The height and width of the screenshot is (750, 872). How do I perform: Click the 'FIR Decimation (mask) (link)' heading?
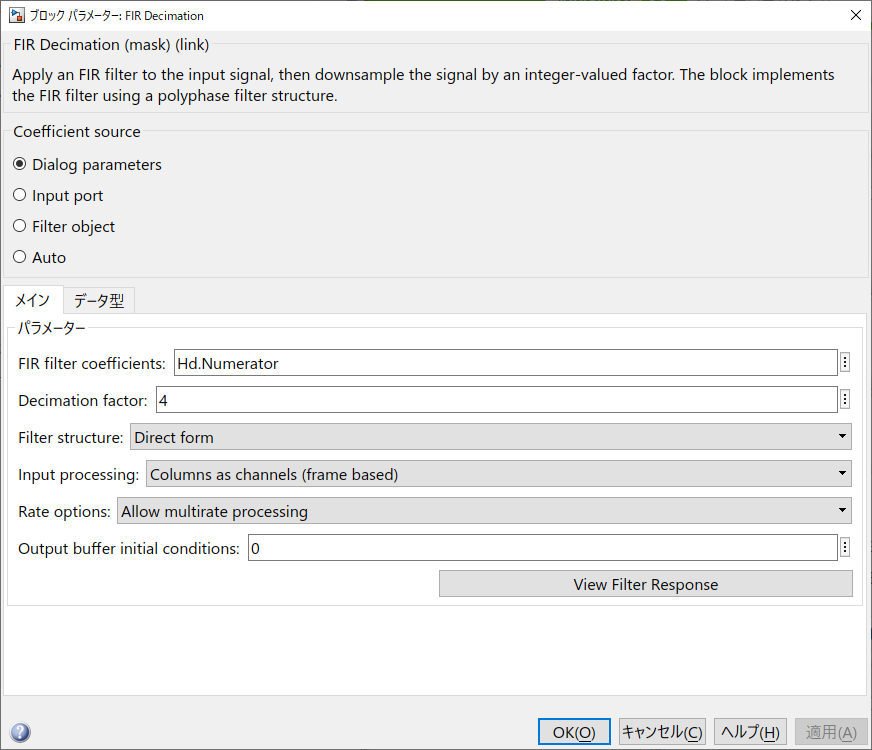coord(111,44)
